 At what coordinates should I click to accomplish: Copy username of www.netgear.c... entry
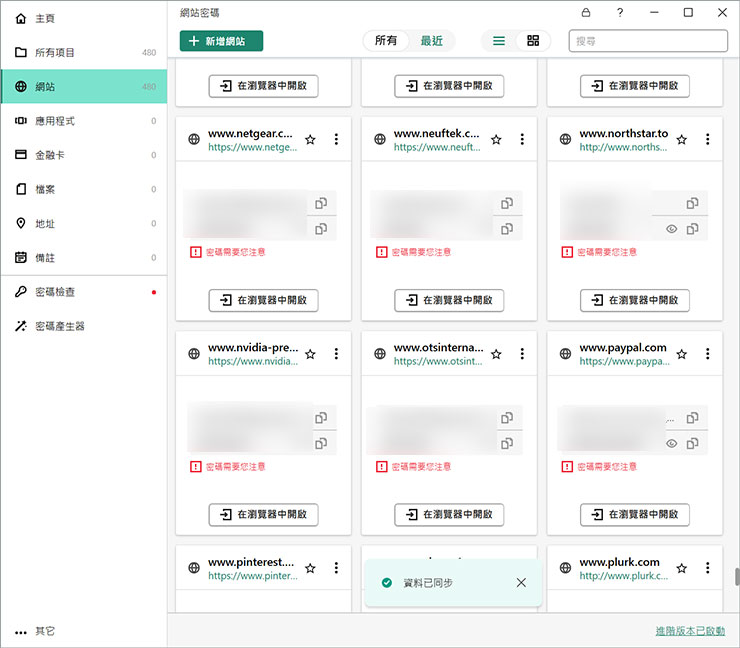coord(321,203)
